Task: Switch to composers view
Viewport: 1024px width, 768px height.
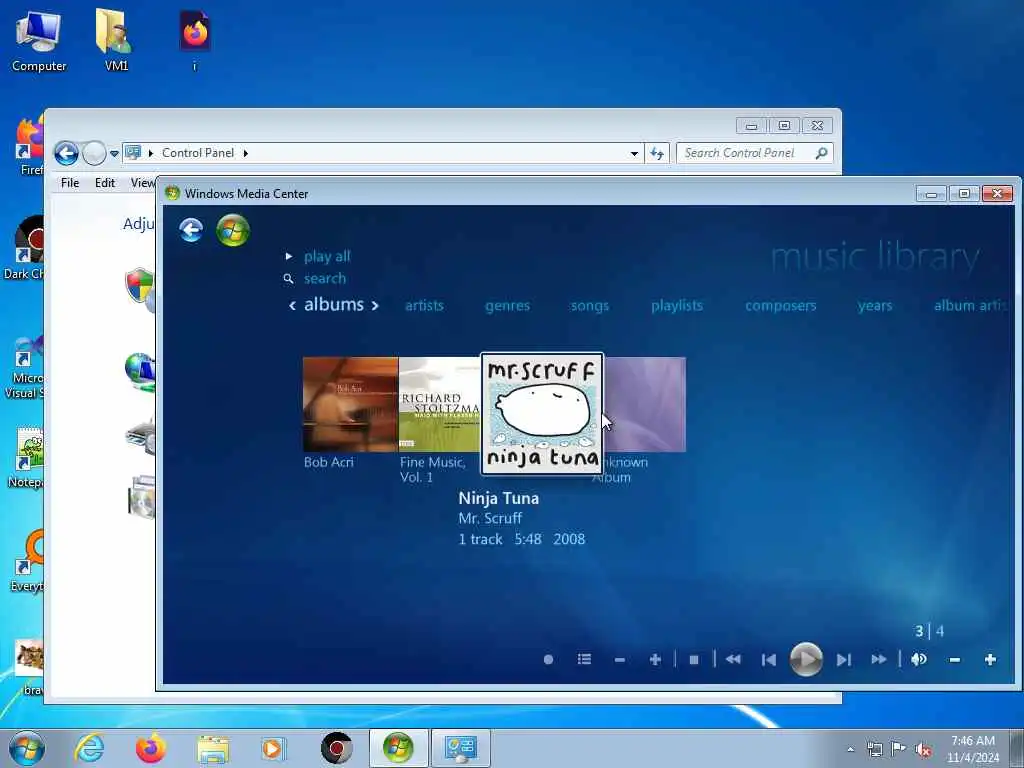Action: click(x=780, y=306)
